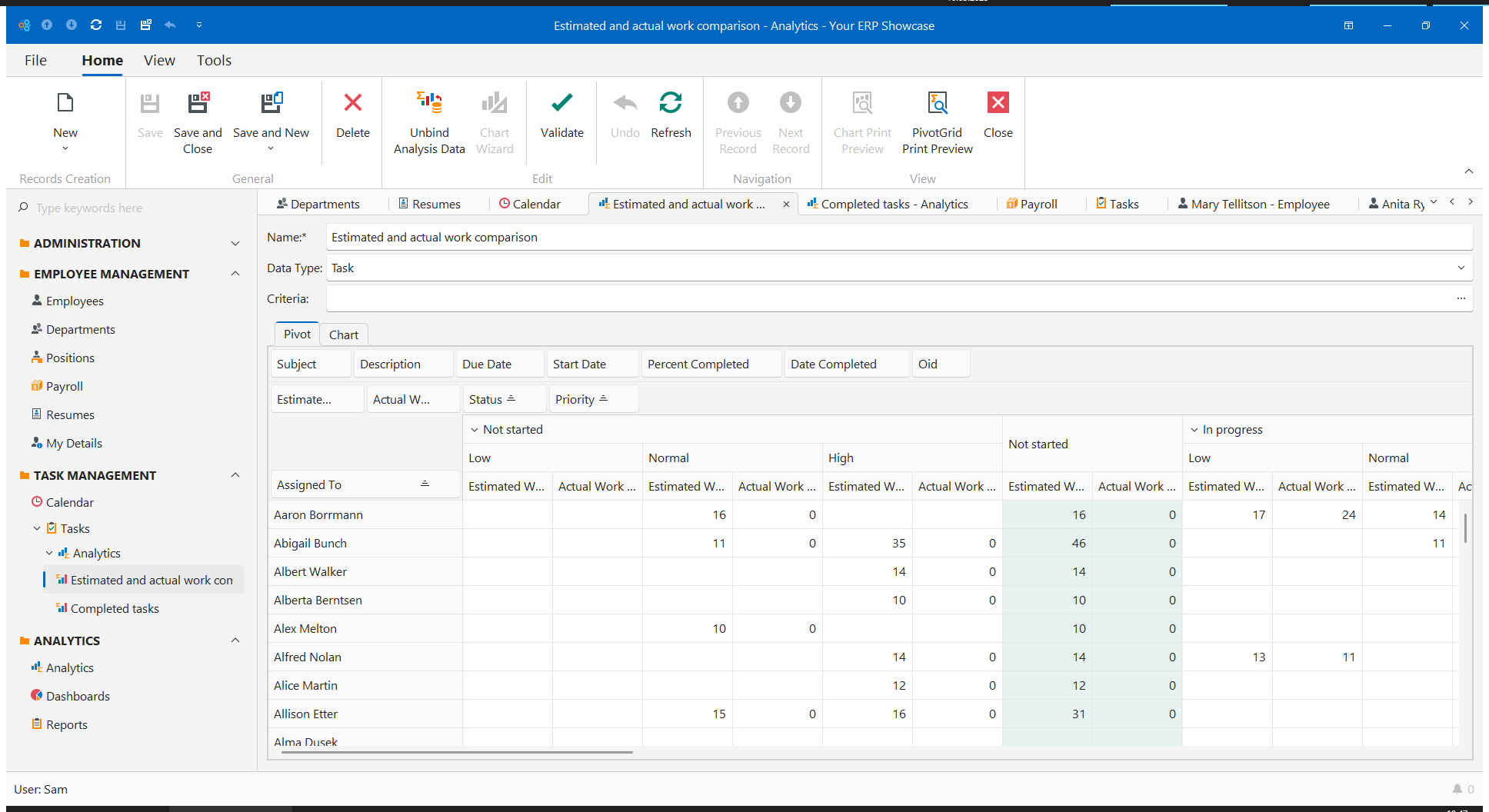Open the View ribbon menu
This screenshot has height=812, width=1489.
pos(159,60)
